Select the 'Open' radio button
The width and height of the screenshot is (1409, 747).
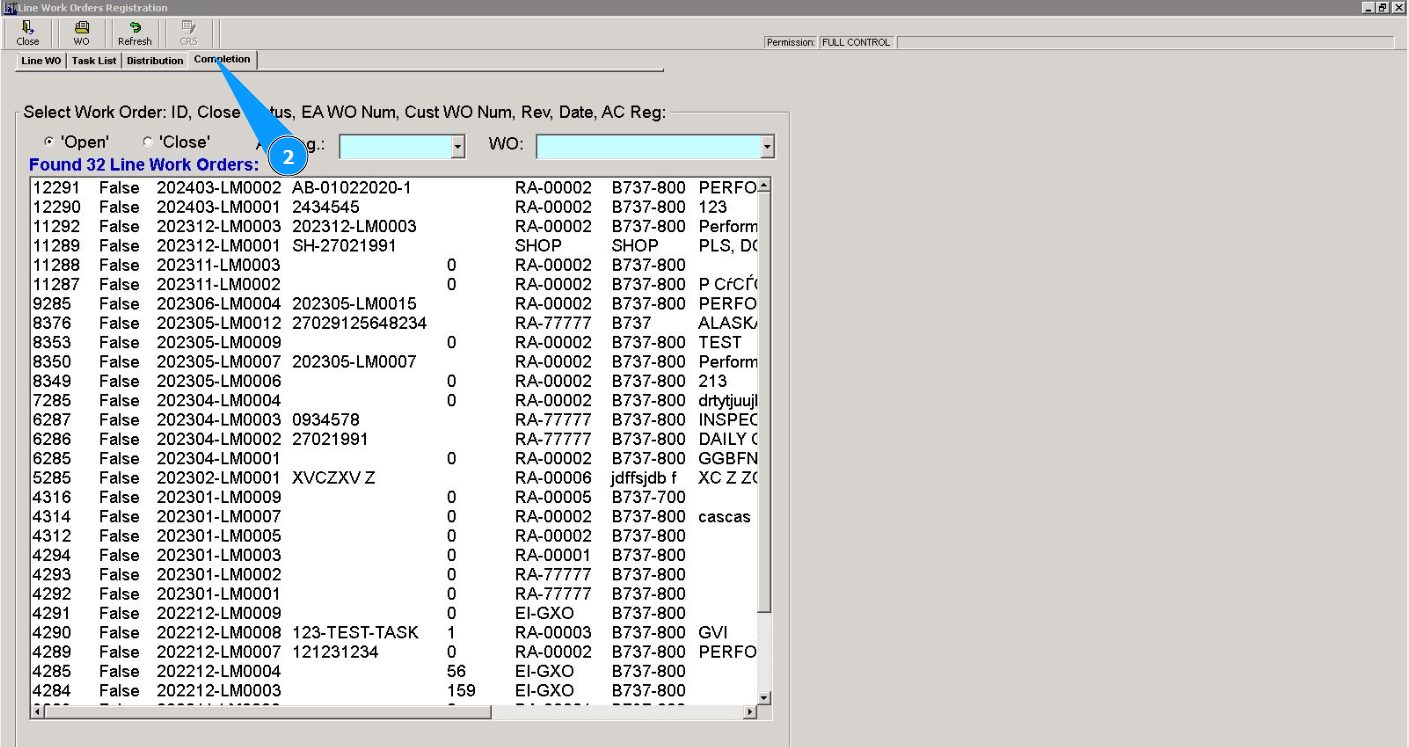click(x=76, y=142)
